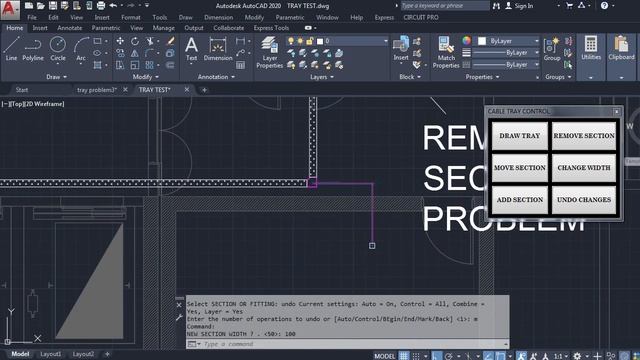The width and height of the screenshot is (640, 360).
Task: Click the Scale tool icon
Action: pyautogui.click(x=135, y=65)
